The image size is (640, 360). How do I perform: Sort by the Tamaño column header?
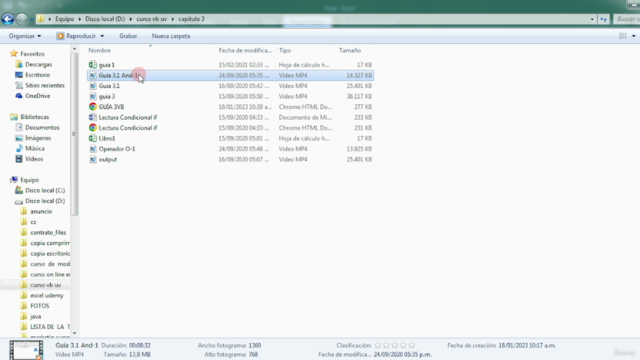click(x=350, y=50)
